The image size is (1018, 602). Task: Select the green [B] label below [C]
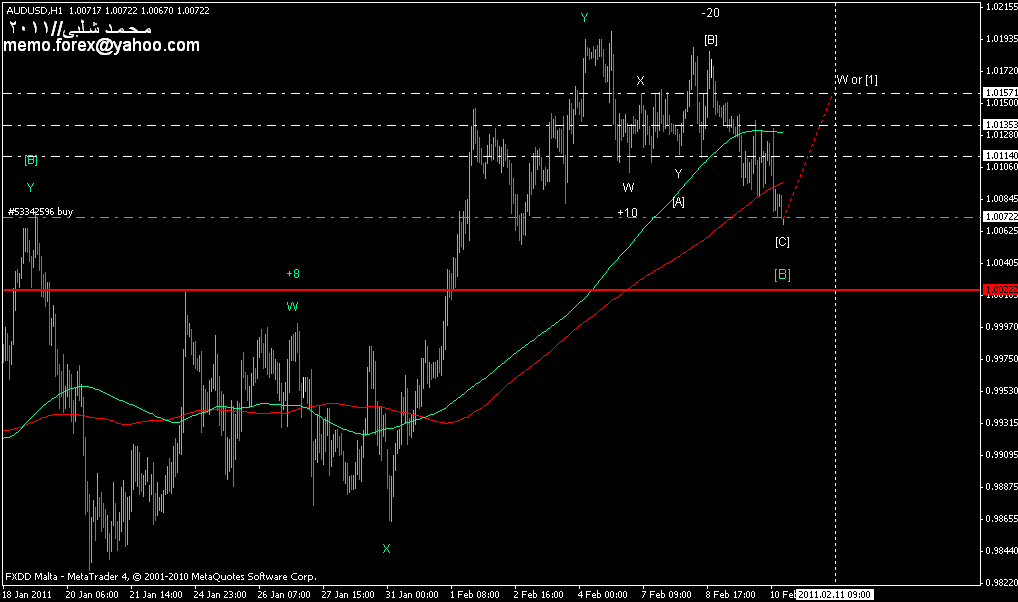pyautogui.click(x=782, y=274)
